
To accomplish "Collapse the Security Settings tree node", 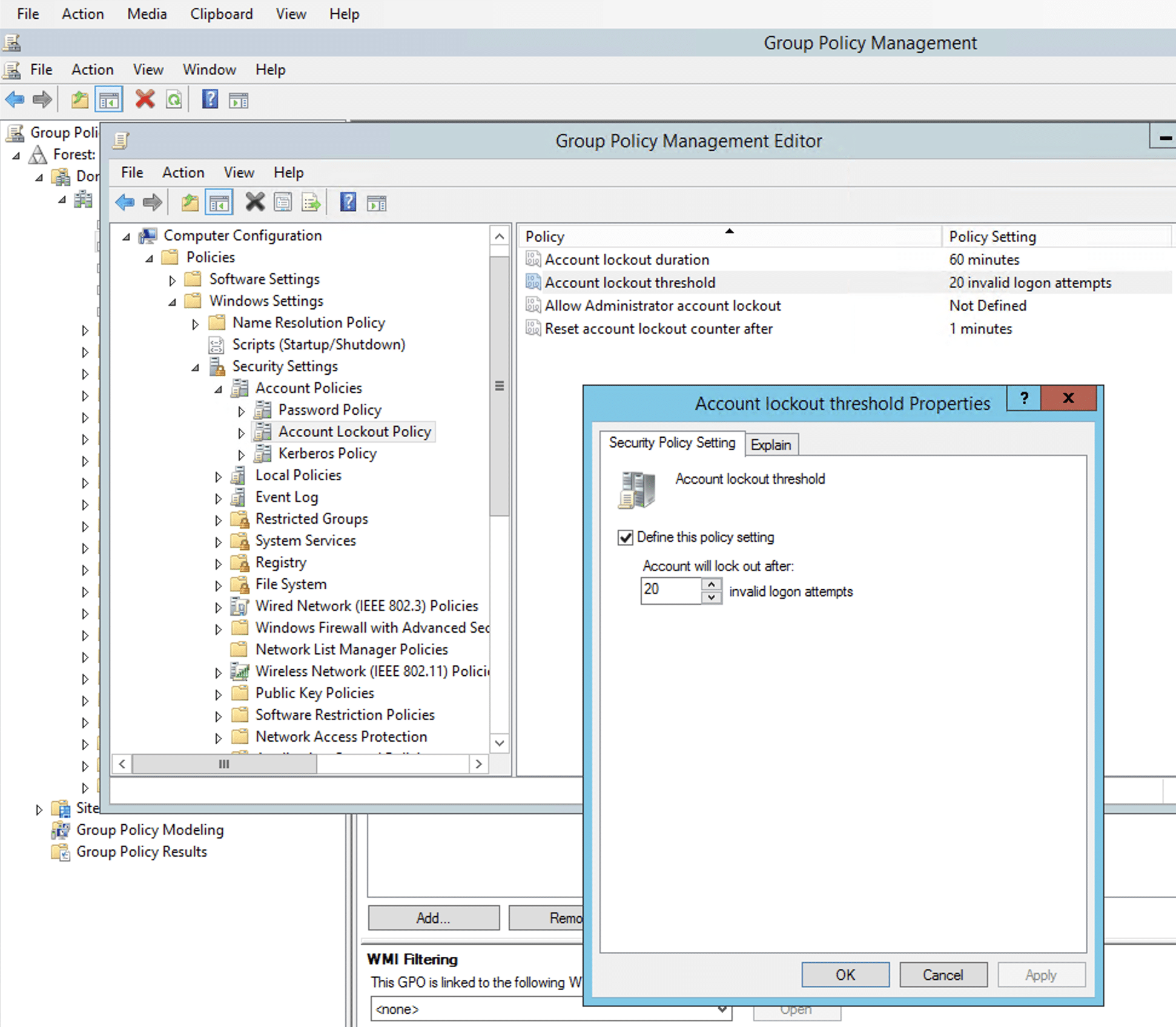I will tap(195, 368).
